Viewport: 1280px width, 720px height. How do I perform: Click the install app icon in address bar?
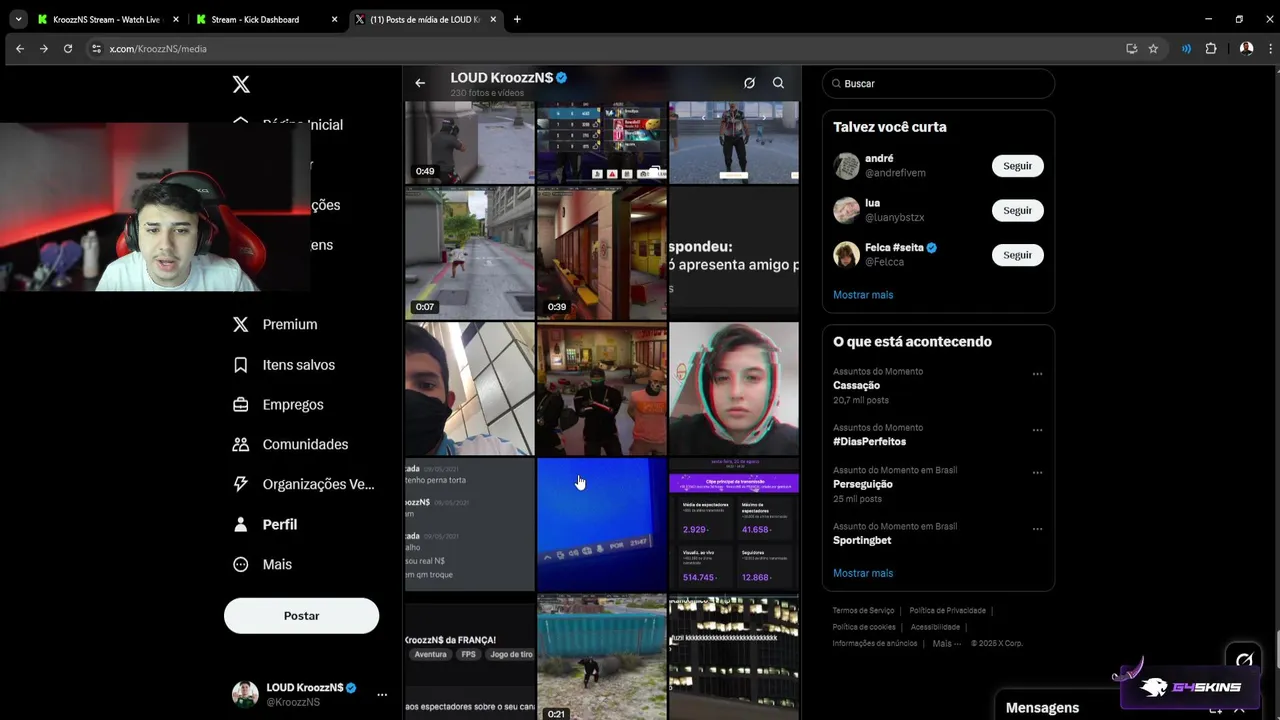point(1131,48)
